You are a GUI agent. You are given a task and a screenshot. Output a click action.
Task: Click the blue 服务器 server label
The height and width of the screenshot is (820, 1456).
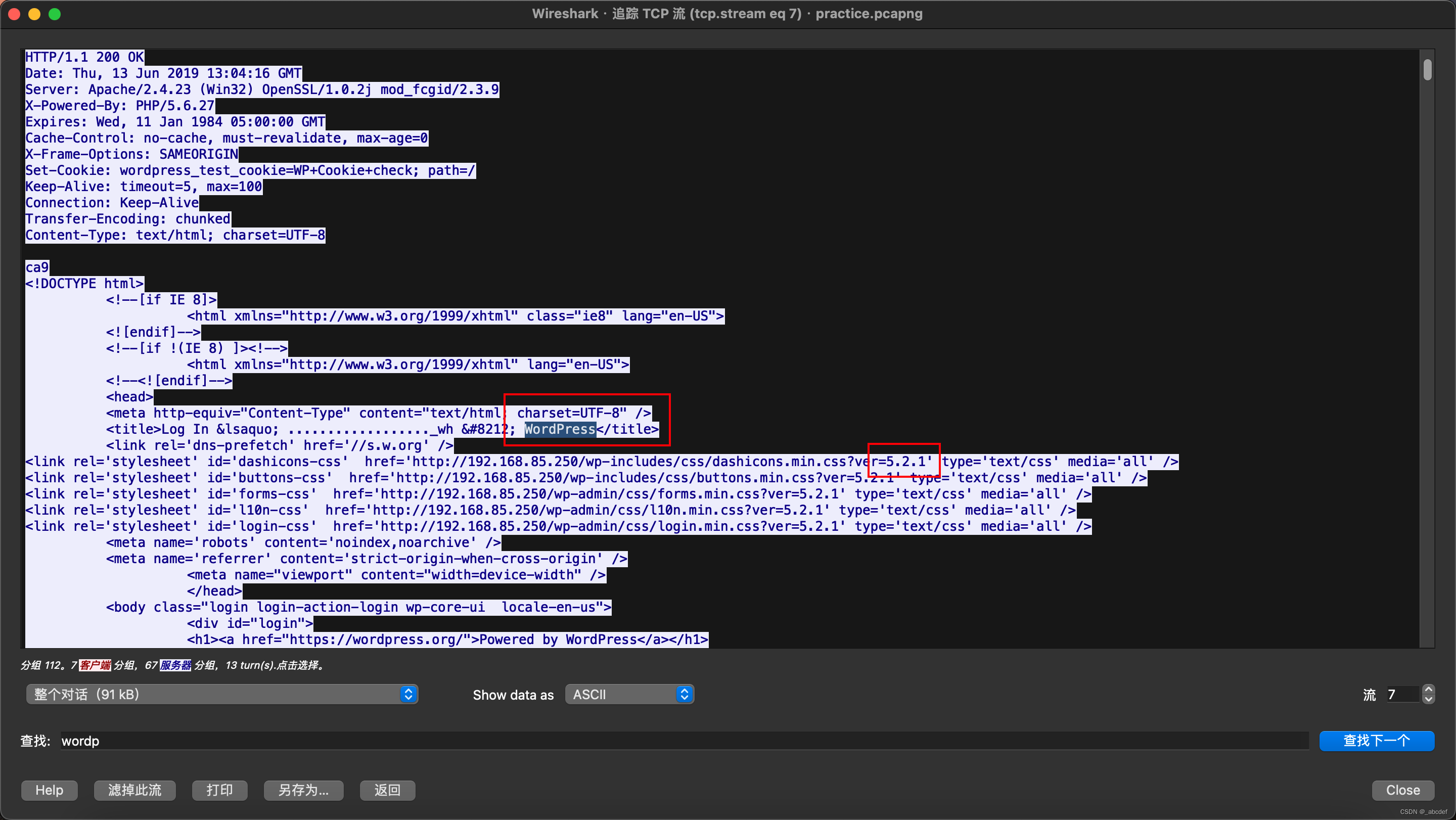coord(176,665)
